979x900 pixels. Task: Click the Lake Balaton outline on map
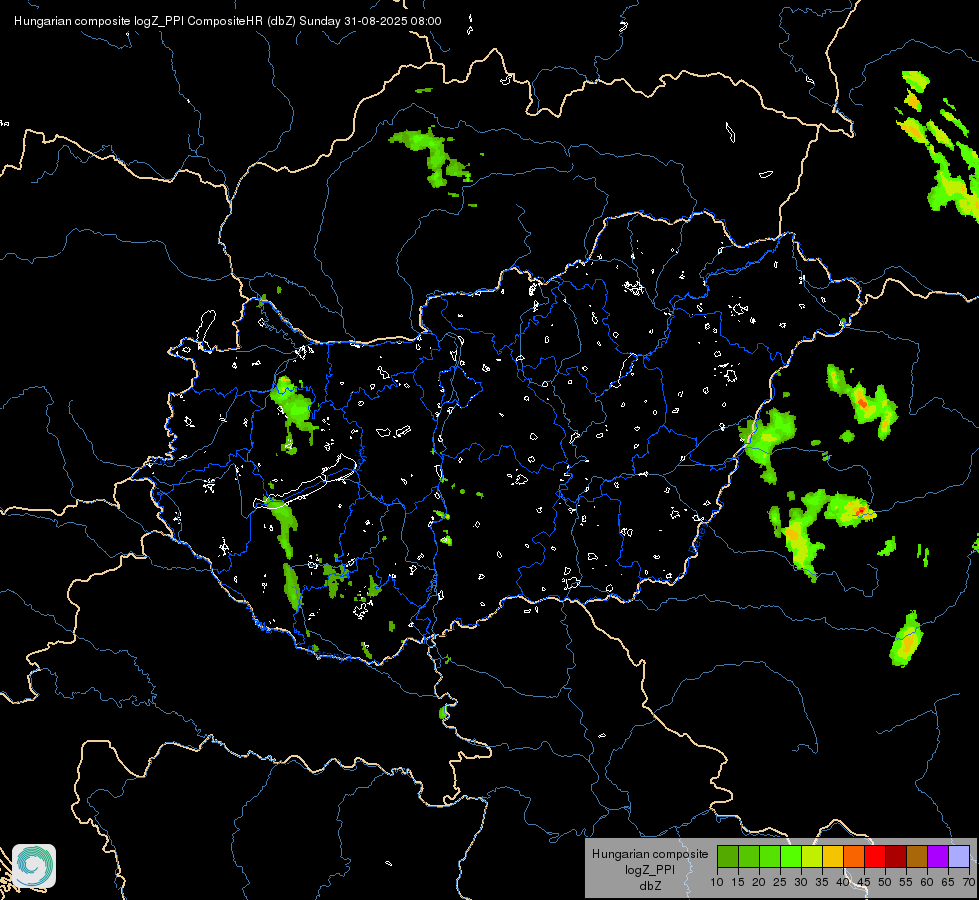(x=306, y=482)
